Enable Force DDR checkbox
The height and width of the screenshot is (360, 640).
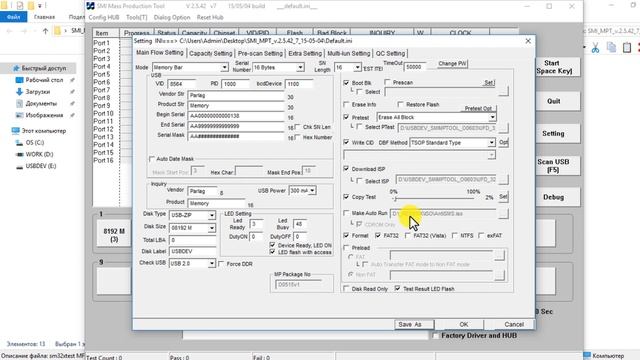click(x=221, y=264)
